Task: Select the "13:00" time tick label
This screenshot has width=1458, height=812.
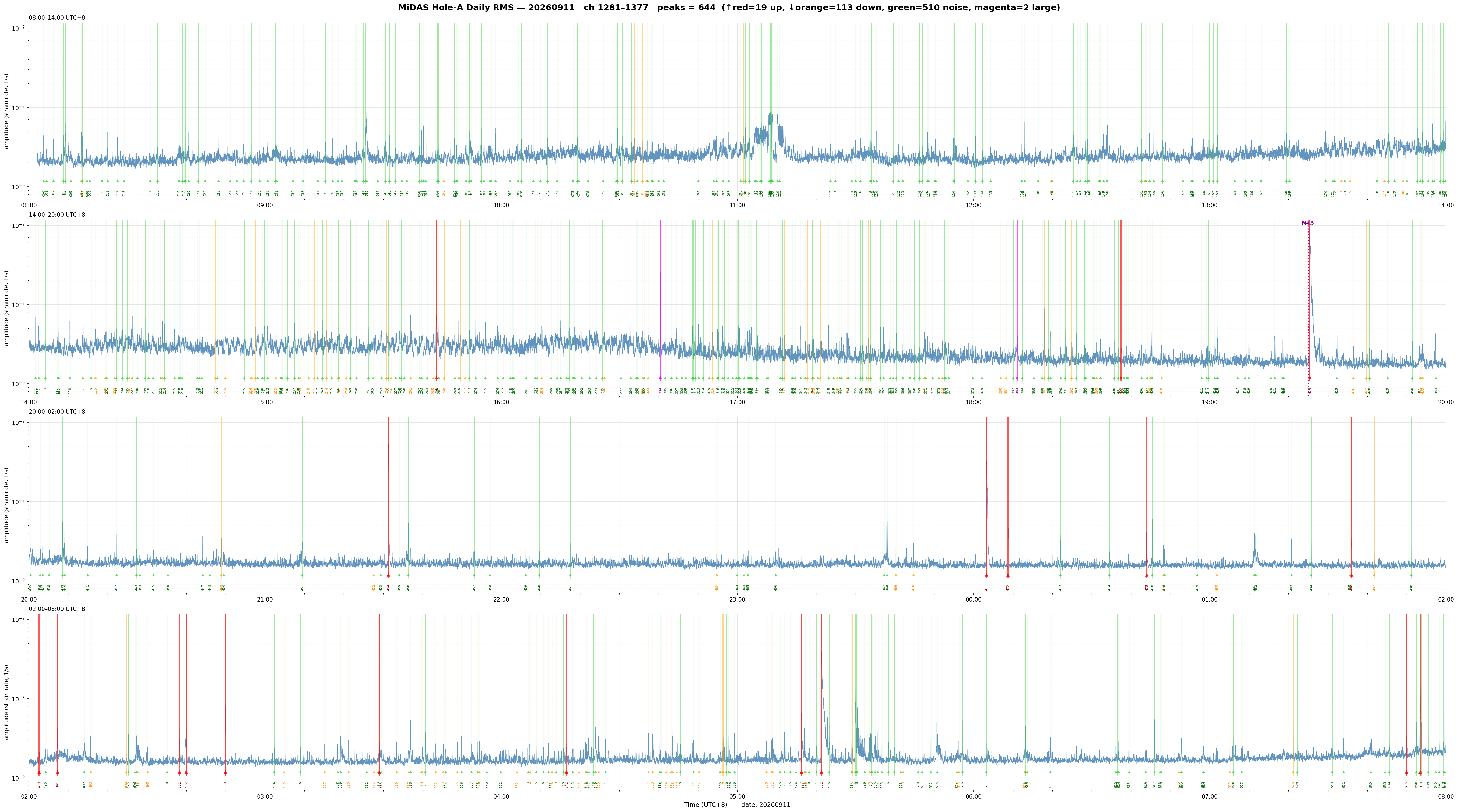Action: pos(1210,205)
